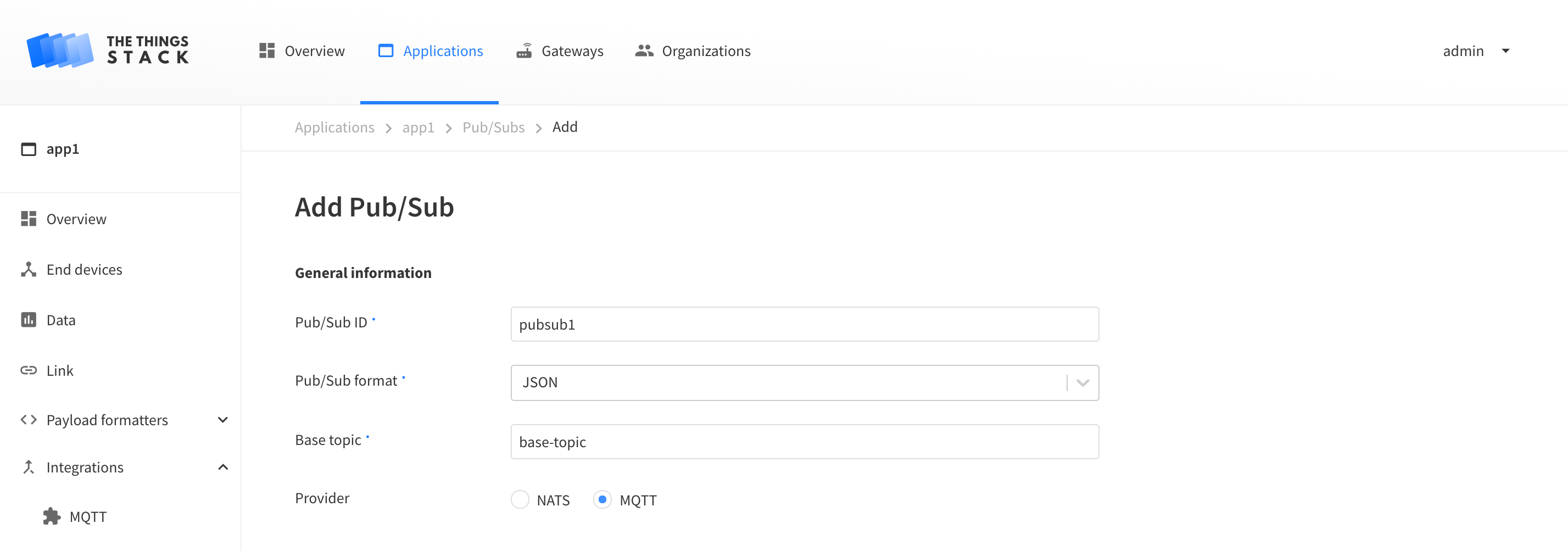
Task: Go to Pub/Subs breadcrumb link
Action: pyautogui.click(x=493, y=127)
